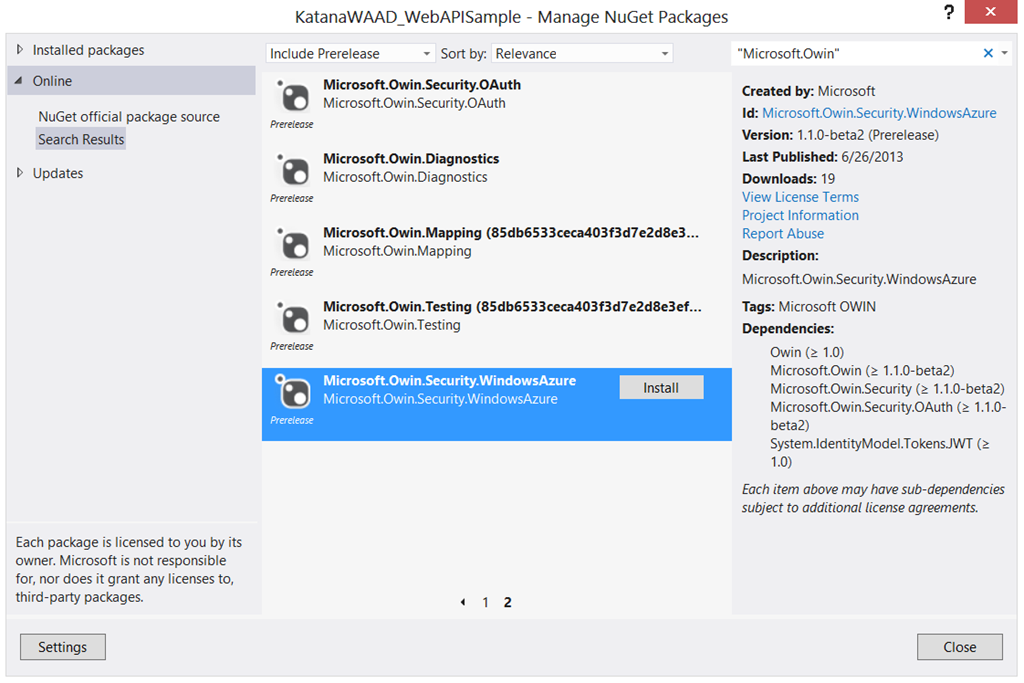Open the help question mark icon
1024x683 pixels.
coord(949,12)
